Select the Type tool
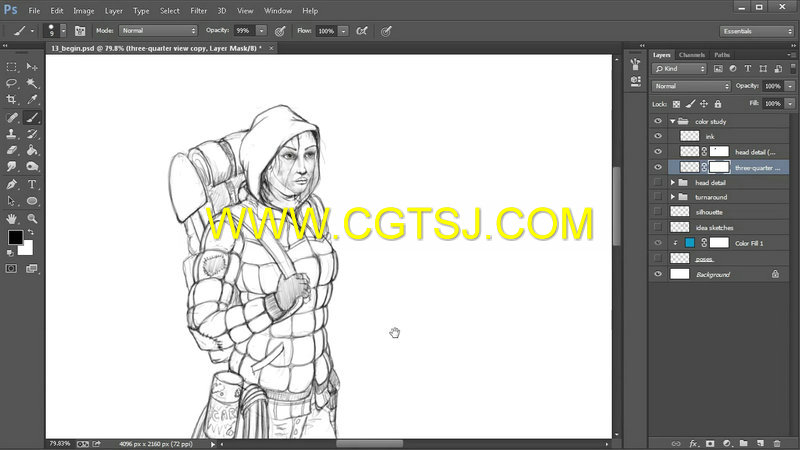 click(x=32, y=185)
